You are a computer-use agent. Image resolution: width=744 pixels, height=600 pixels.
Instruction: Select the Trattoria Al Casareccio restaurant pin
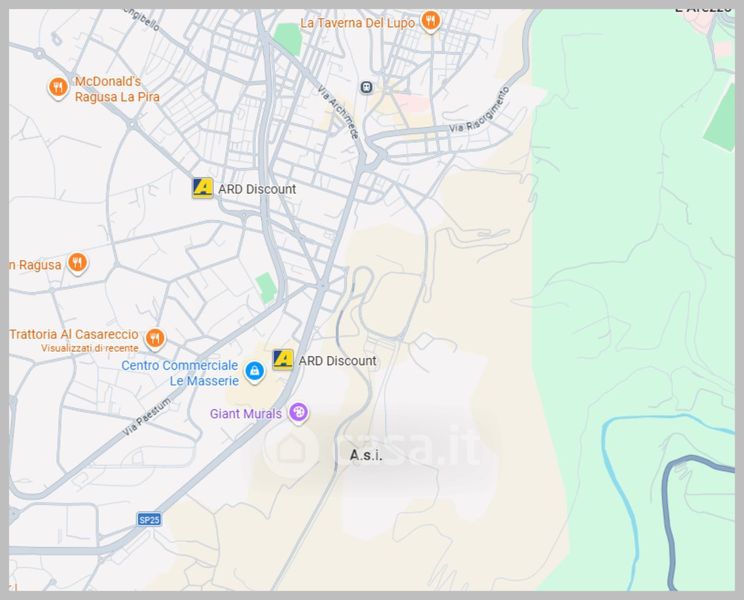154,336
